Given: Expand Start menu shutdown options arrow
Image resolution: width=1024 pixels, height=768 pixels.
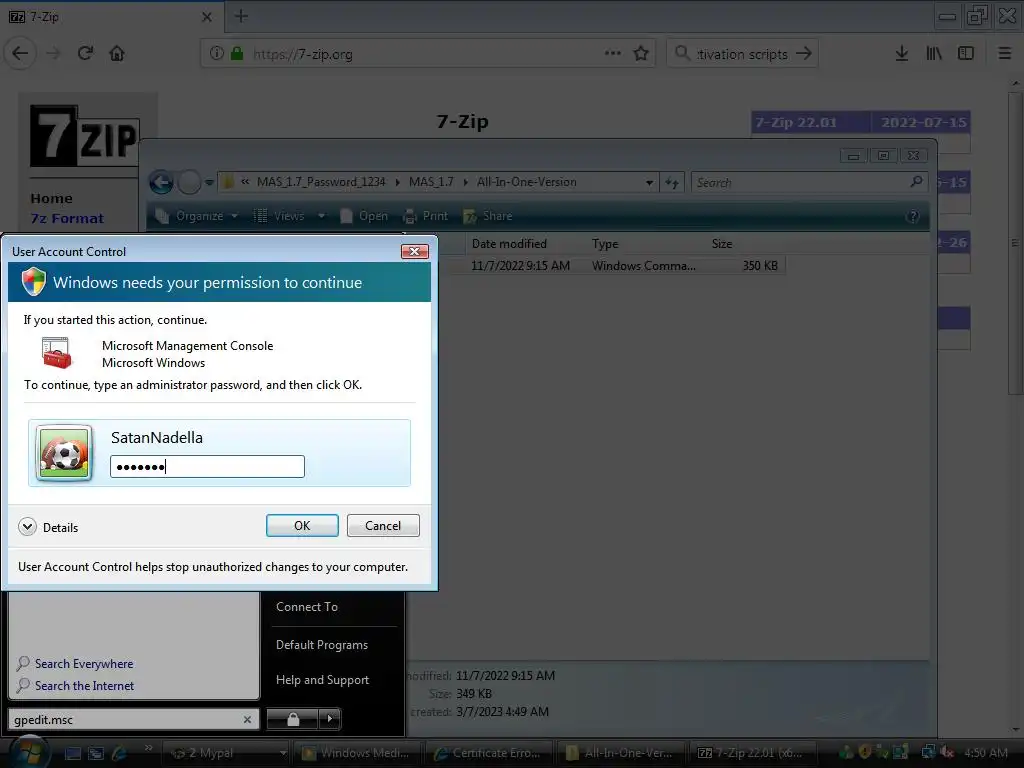Looking at the screenshot, I should (x=330, y=719).
